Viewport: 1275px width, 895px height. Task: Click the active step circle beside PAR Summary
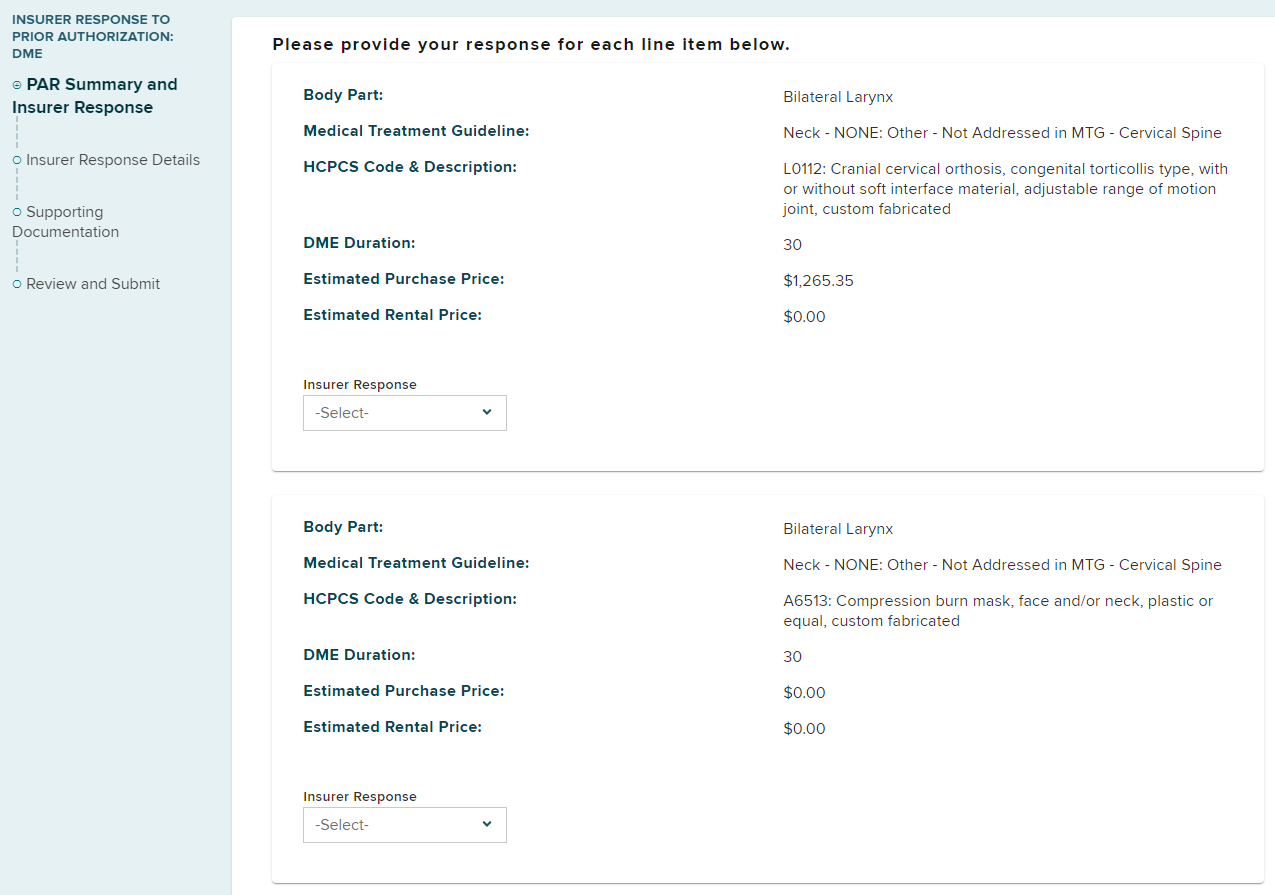[17, 86]
